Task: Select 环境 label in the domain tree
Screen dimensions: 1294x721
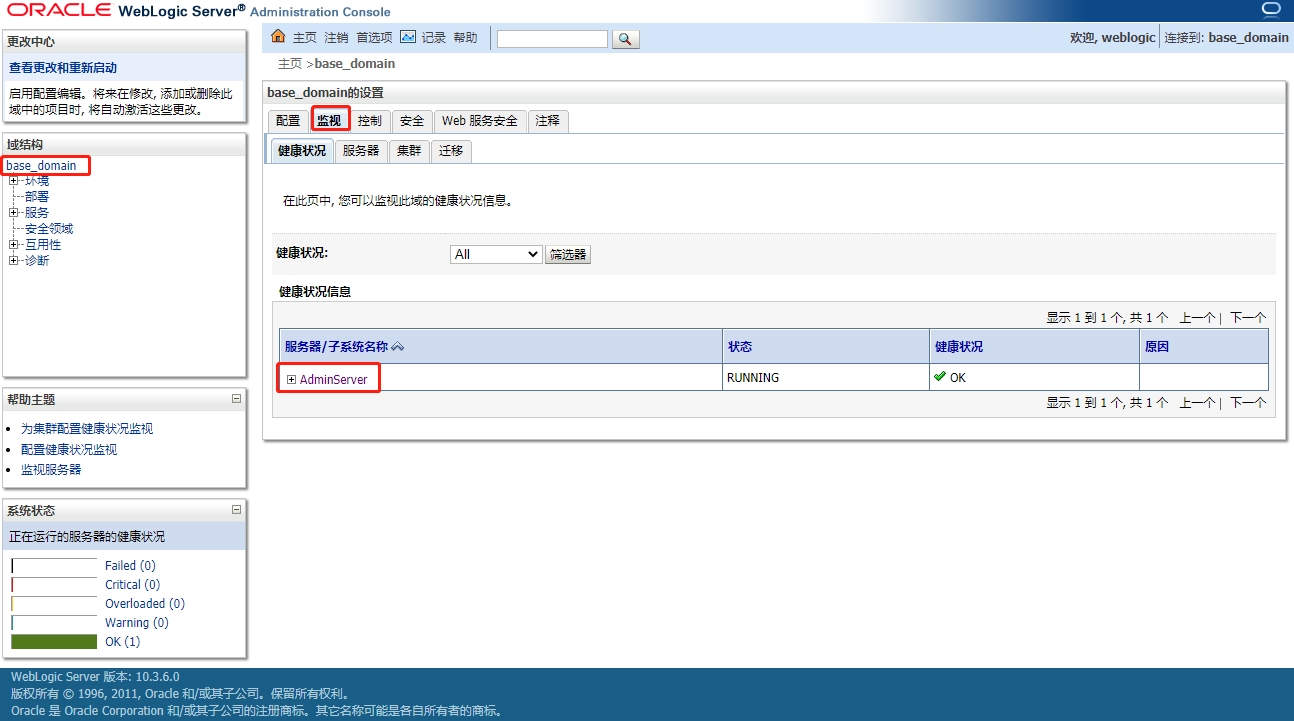Action: coord(37,181)
